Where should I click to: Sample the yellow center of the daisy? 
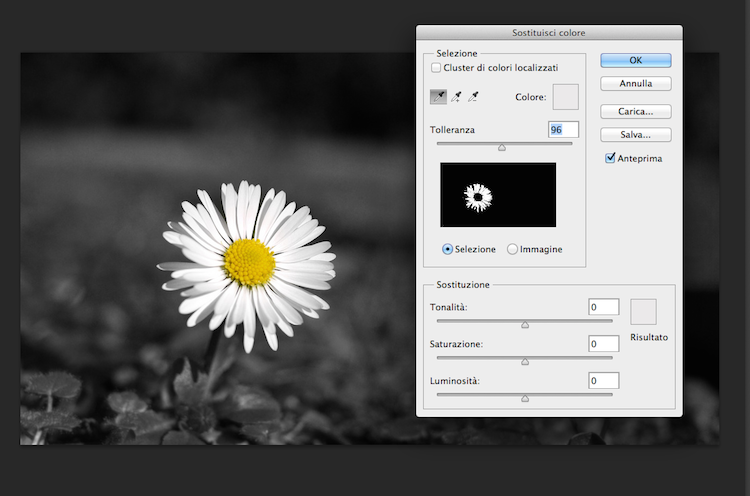(249, 263)
